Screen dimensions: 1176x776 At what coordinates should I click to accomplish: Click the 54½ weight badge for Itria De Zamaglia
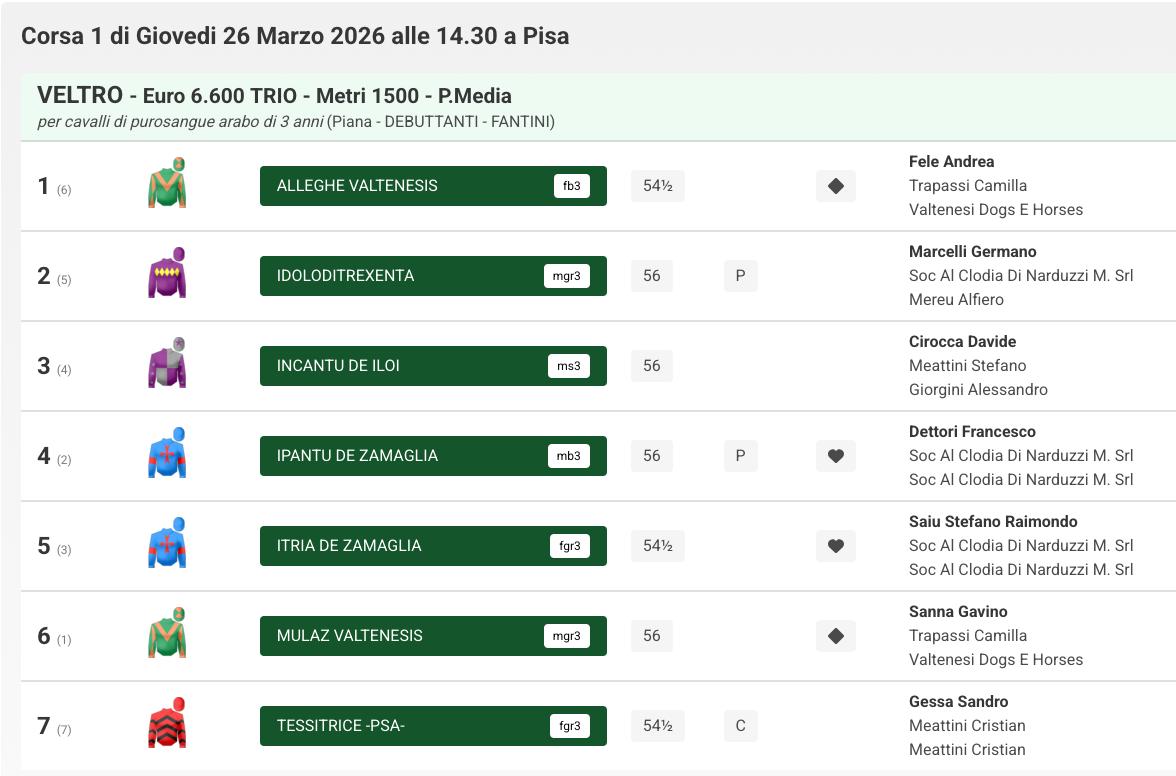657,546
